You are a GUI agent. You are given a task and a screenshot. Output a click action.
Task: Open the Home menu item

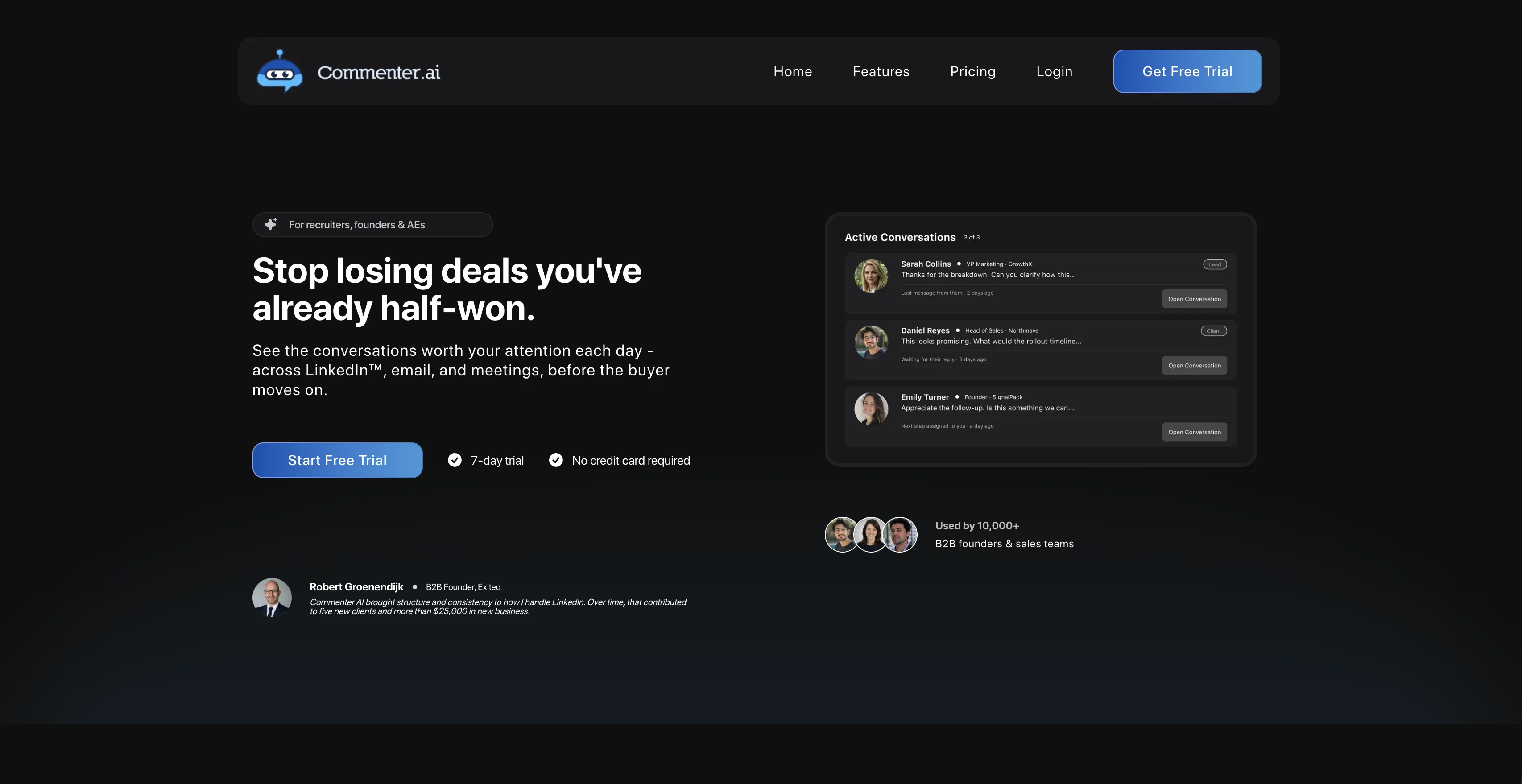(x=793, y=71)
